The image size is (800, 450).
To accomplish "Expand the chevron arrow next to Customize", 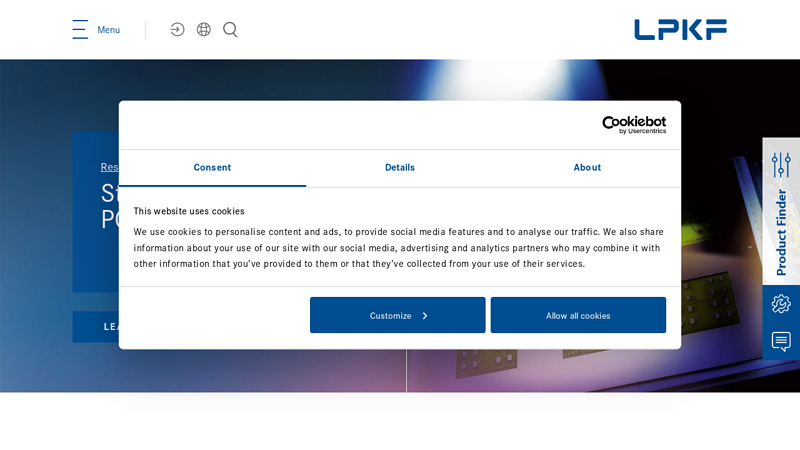I will point(425,316).
